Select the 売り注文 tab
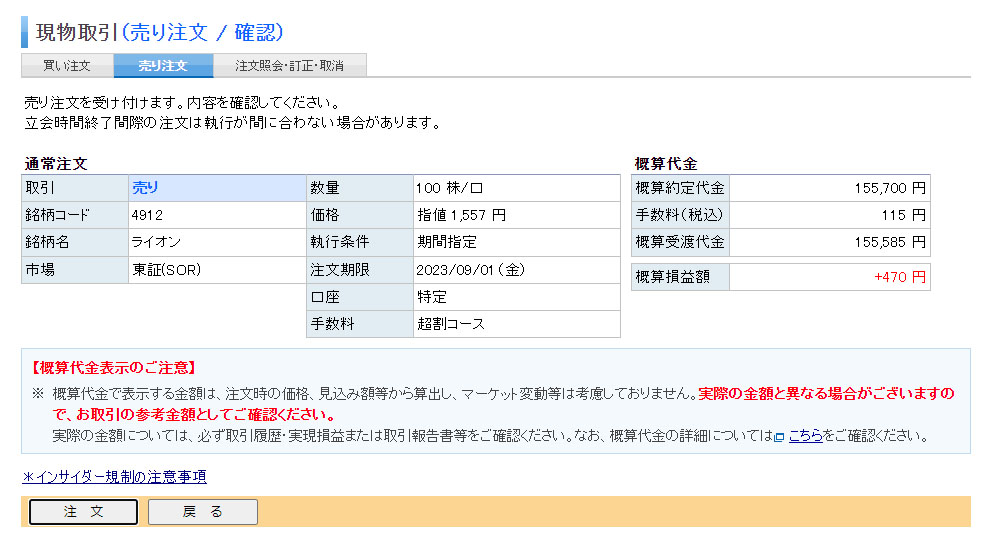 163,66
